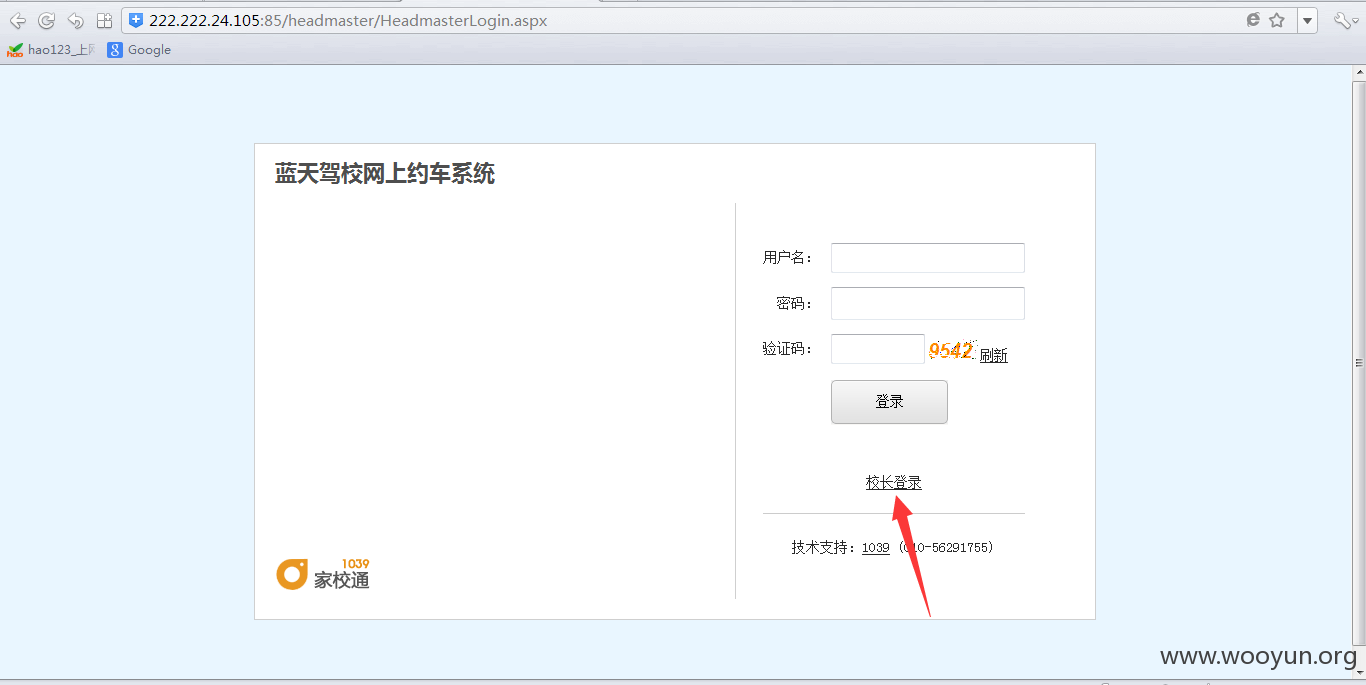The width and height of the screenshot is (1366, 685).
Task: Focus the 验证码 input field
Action: click(878, 349)
